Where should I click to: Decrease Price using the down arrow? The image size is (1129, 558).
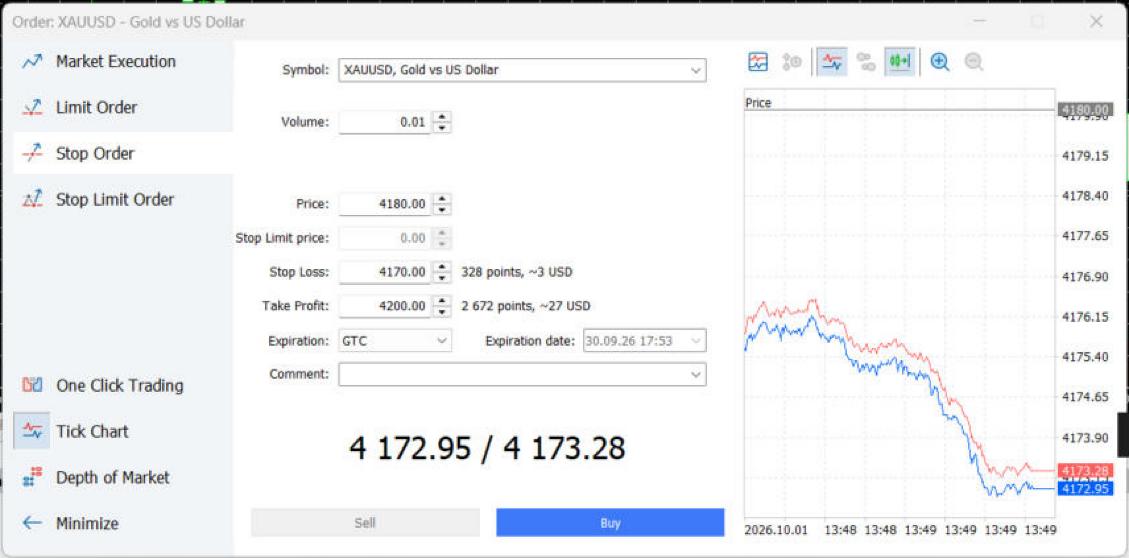click(x=442, y=210)
